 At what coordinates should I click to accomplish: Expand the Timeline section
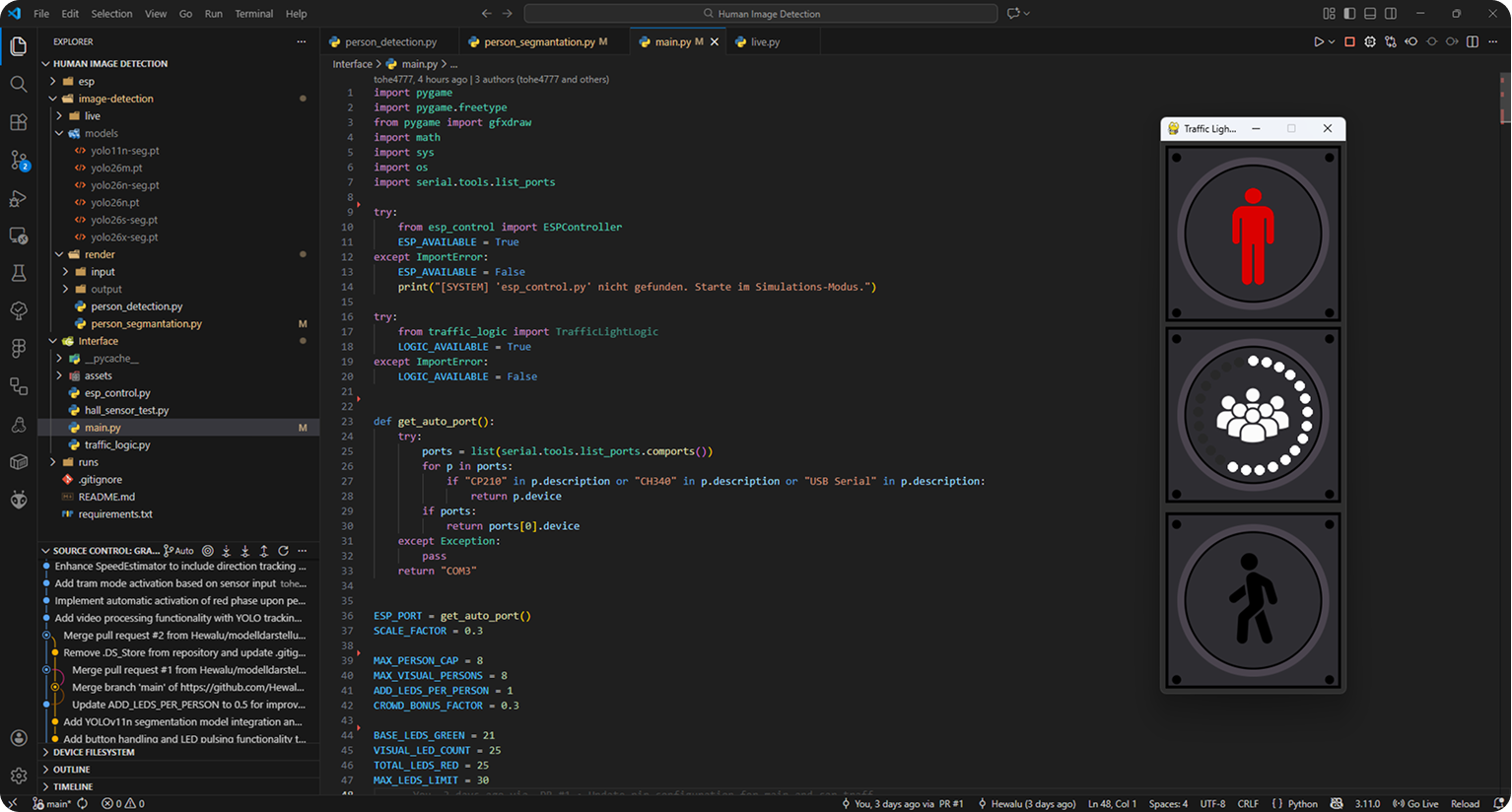(x=177, y=786)
